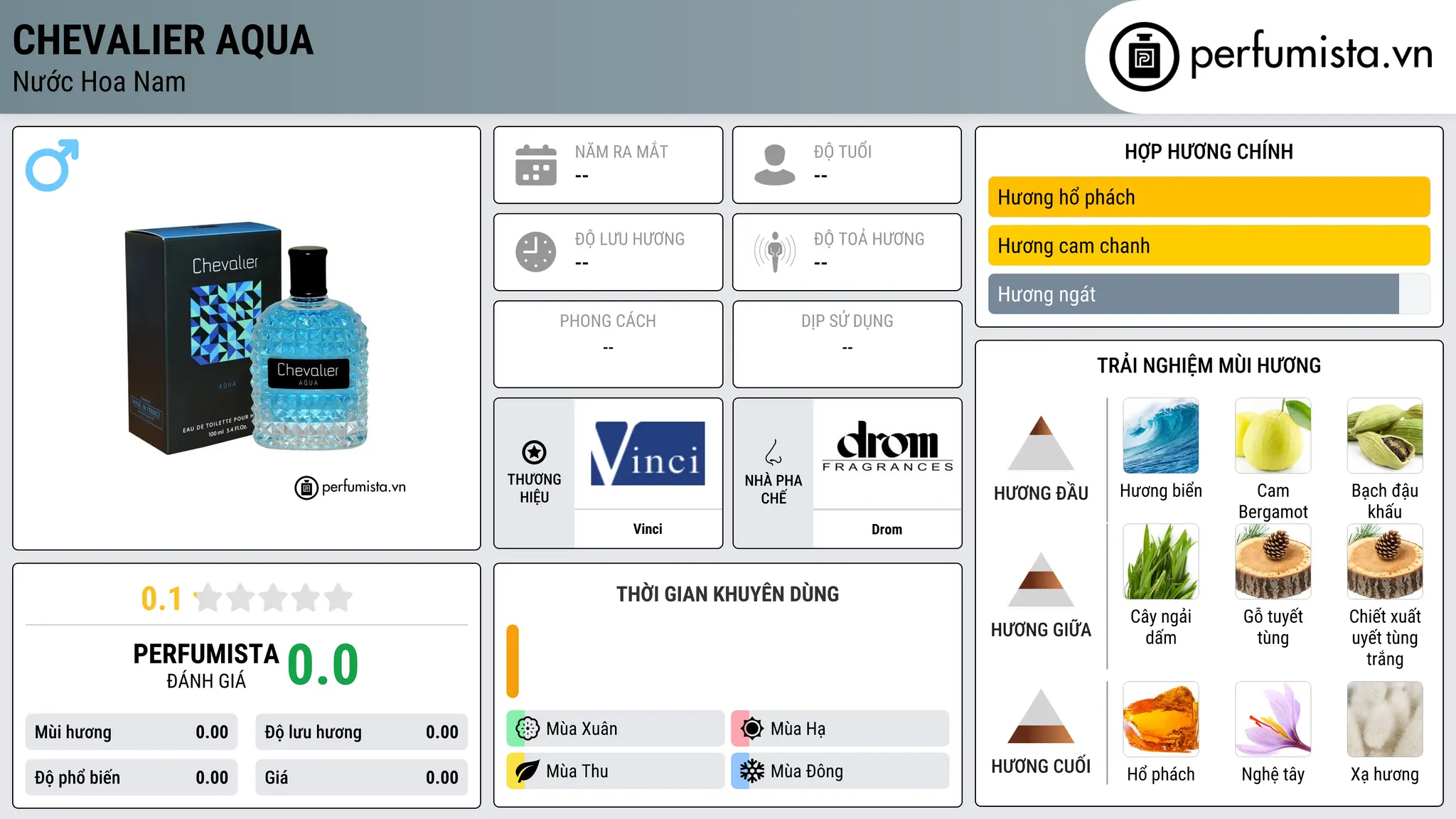Click the Mùa Đông season row
Screen dimensions: 1456x819
pyautogui.click(x=840, y=771)
